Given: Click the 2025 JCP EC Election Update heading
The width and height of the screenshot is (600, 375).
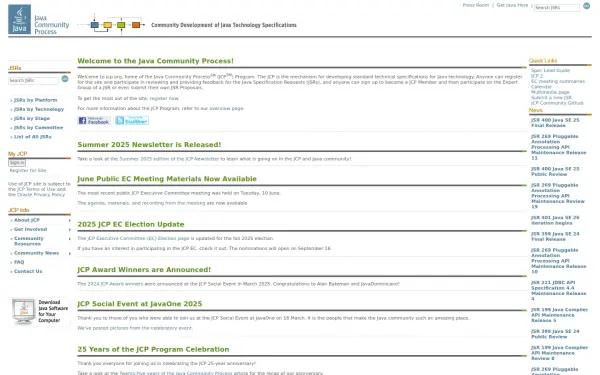Looking at the screenshot, I should [131, 225].
